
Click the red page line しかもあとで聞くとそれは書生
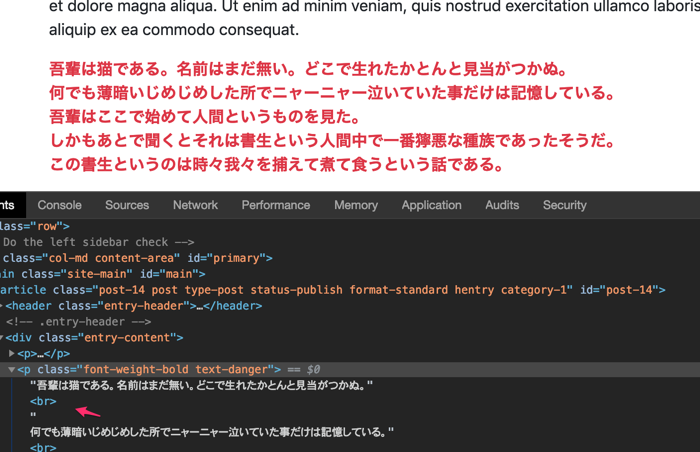(332, 140)
